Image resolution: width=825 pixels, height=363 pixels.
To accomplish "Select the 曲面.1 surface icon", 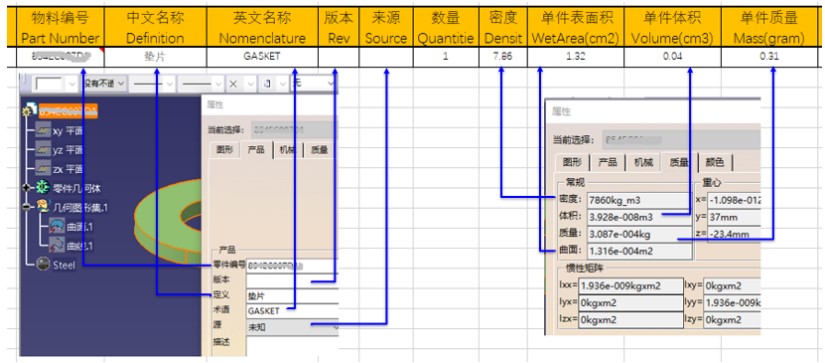I will (x=57, y=227).
